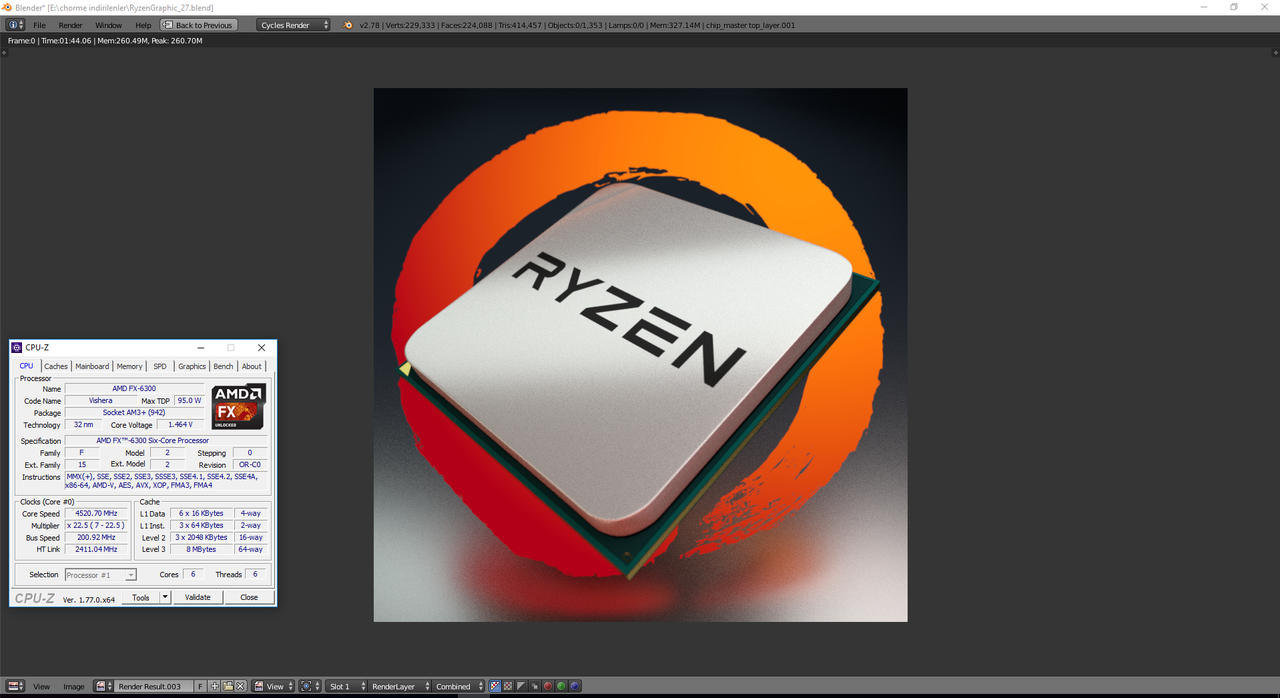Minimize the CPU-Z window

(201, 348)
